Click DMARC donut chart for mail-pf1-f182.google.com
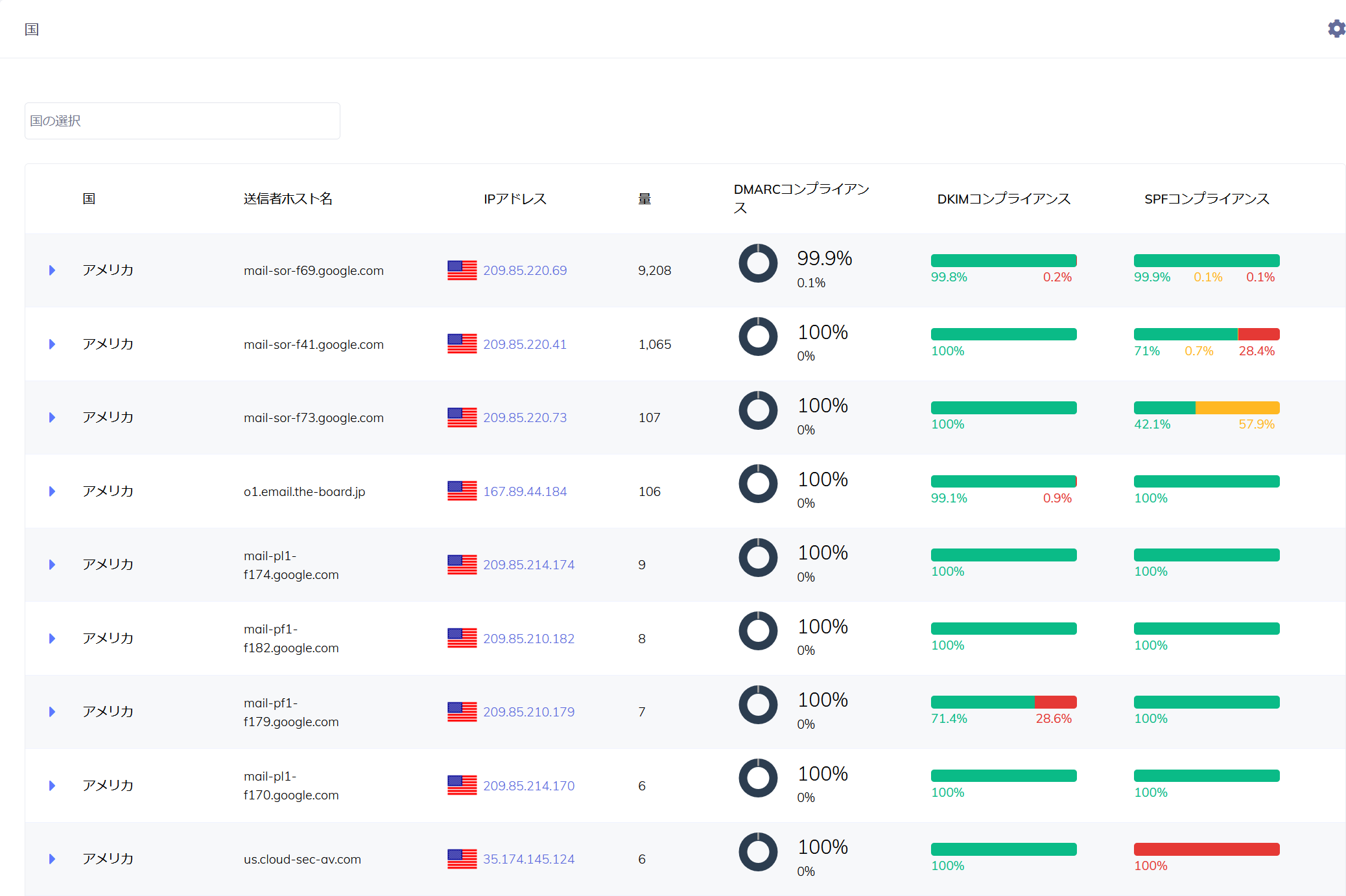This screenshot has width=1346, height=896. click(758, 631)
